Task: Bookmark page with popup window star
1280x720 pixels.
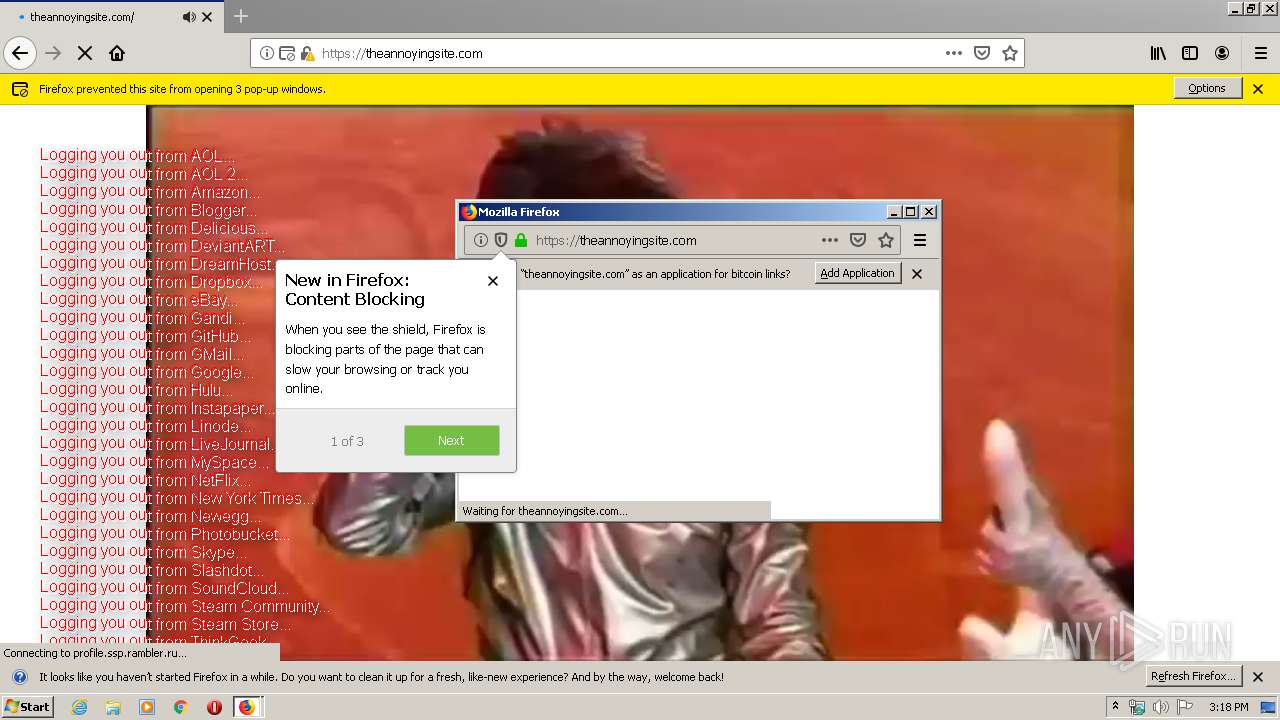Action: click(886, 240)
